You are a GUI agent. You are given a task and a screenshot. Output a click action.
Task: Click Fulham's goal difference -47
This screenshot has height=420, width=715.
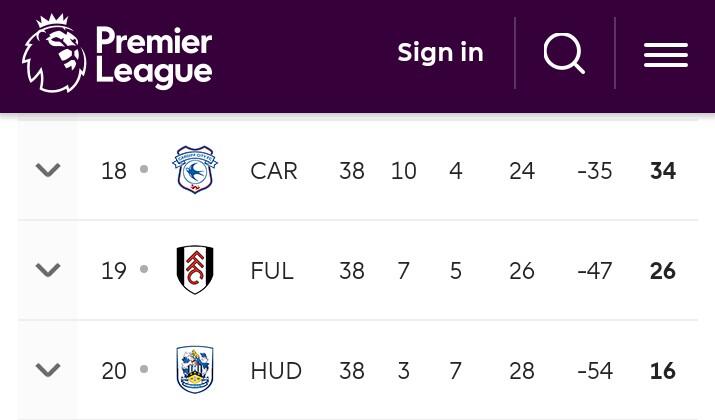[595, 271]
